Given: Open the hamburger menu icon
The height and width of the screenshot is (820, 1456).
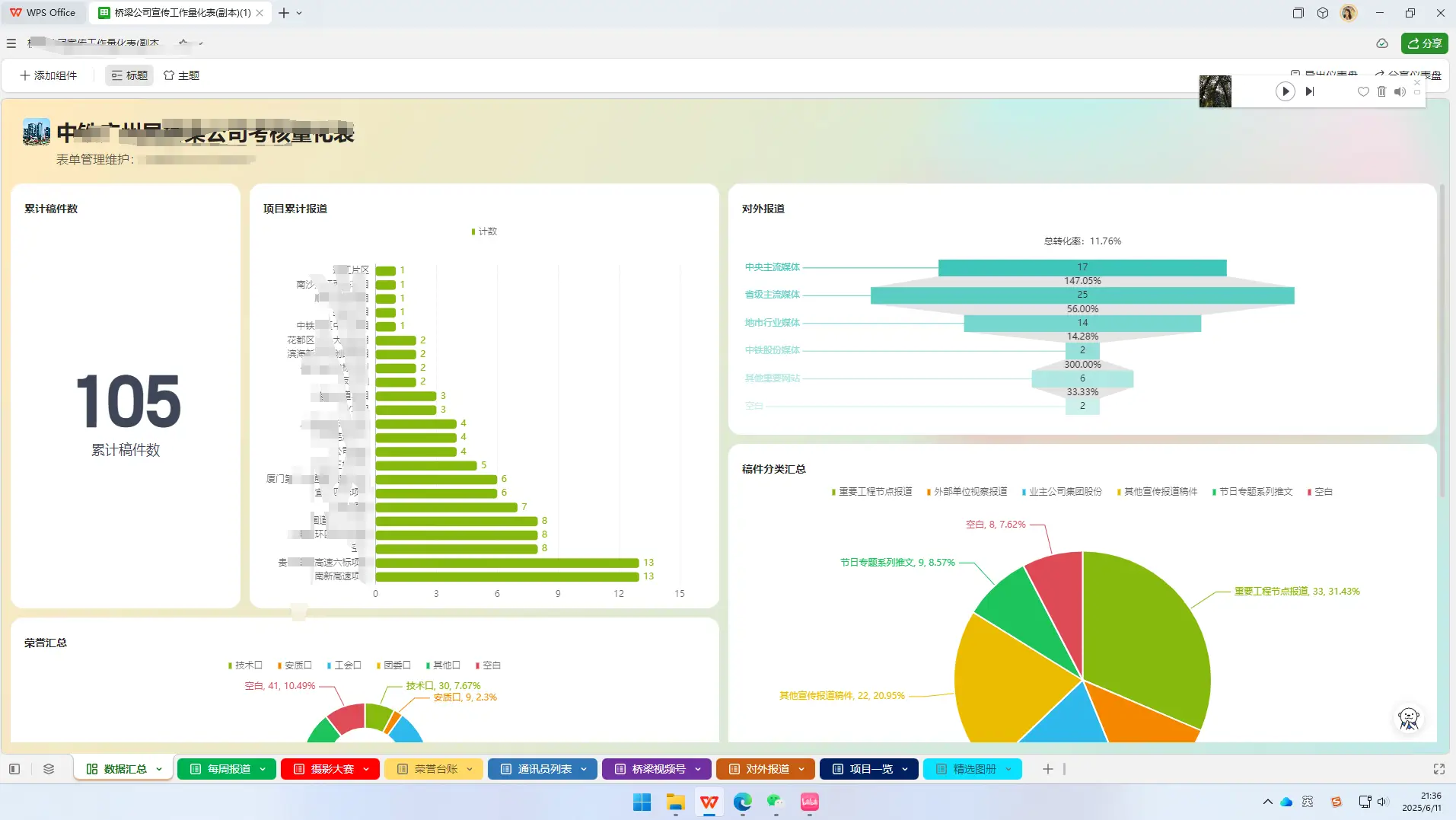Looking at the screenshot, I should [x=11, y=43].
